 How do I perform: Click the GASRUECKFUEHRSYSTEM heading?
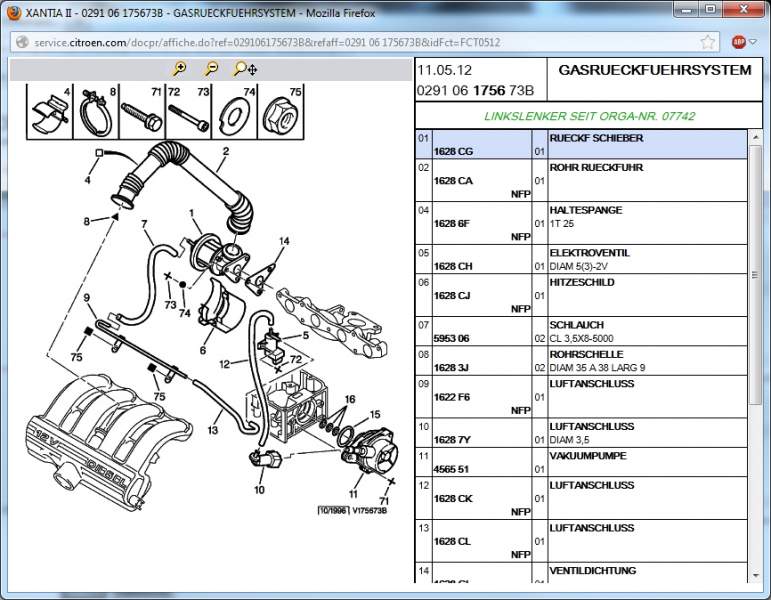[x=655, y=70]
